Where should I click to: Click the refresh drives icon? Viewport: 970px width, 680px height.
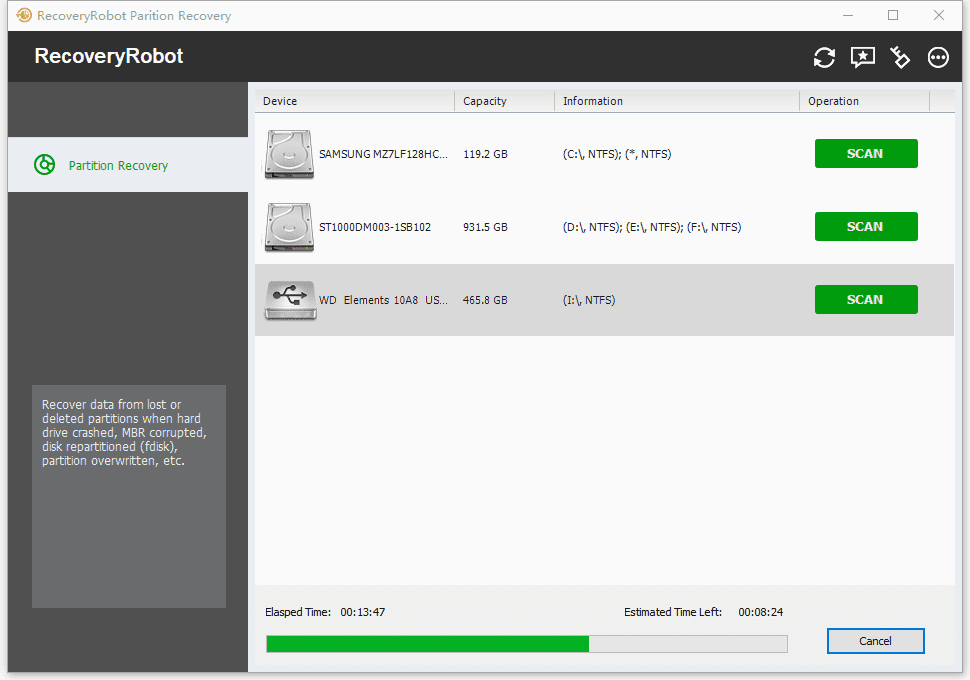824,58
